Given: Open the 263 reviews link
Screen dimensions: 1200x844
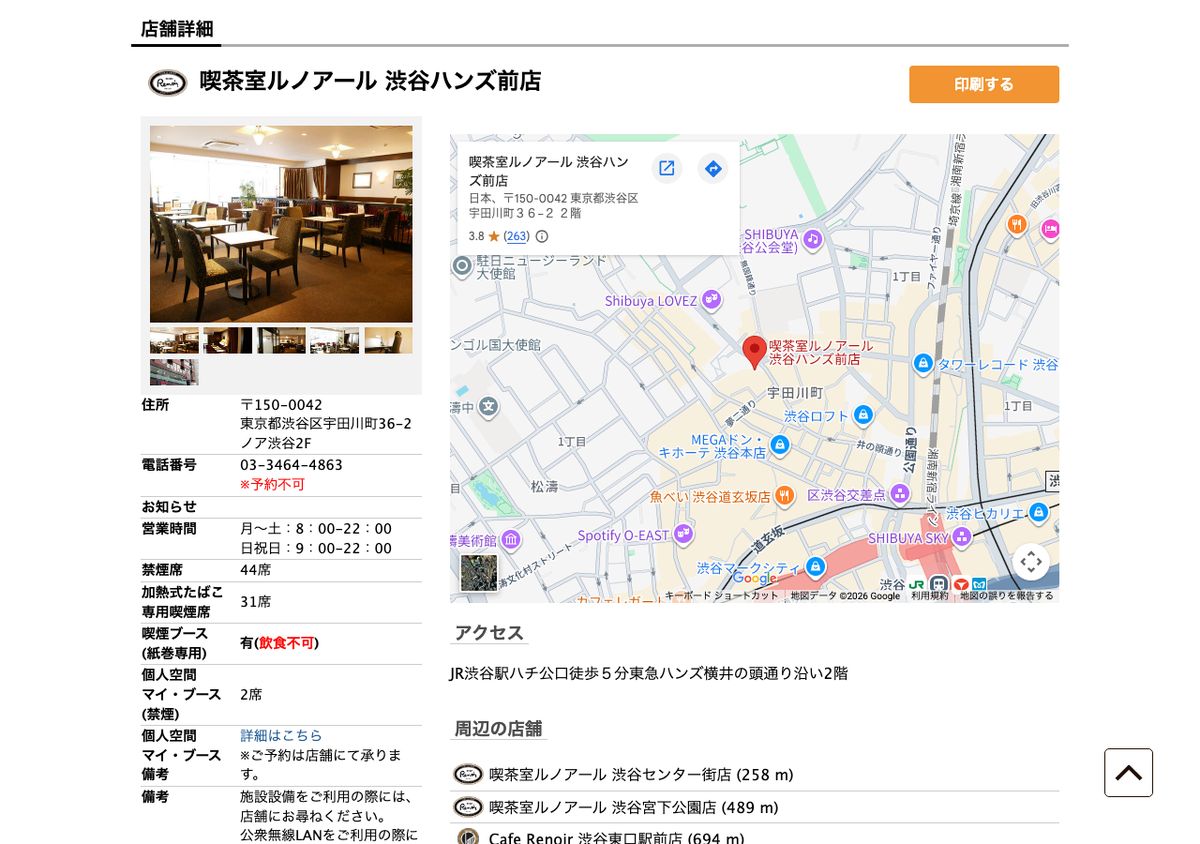Looking at the screenshot, I should point(516,237).
